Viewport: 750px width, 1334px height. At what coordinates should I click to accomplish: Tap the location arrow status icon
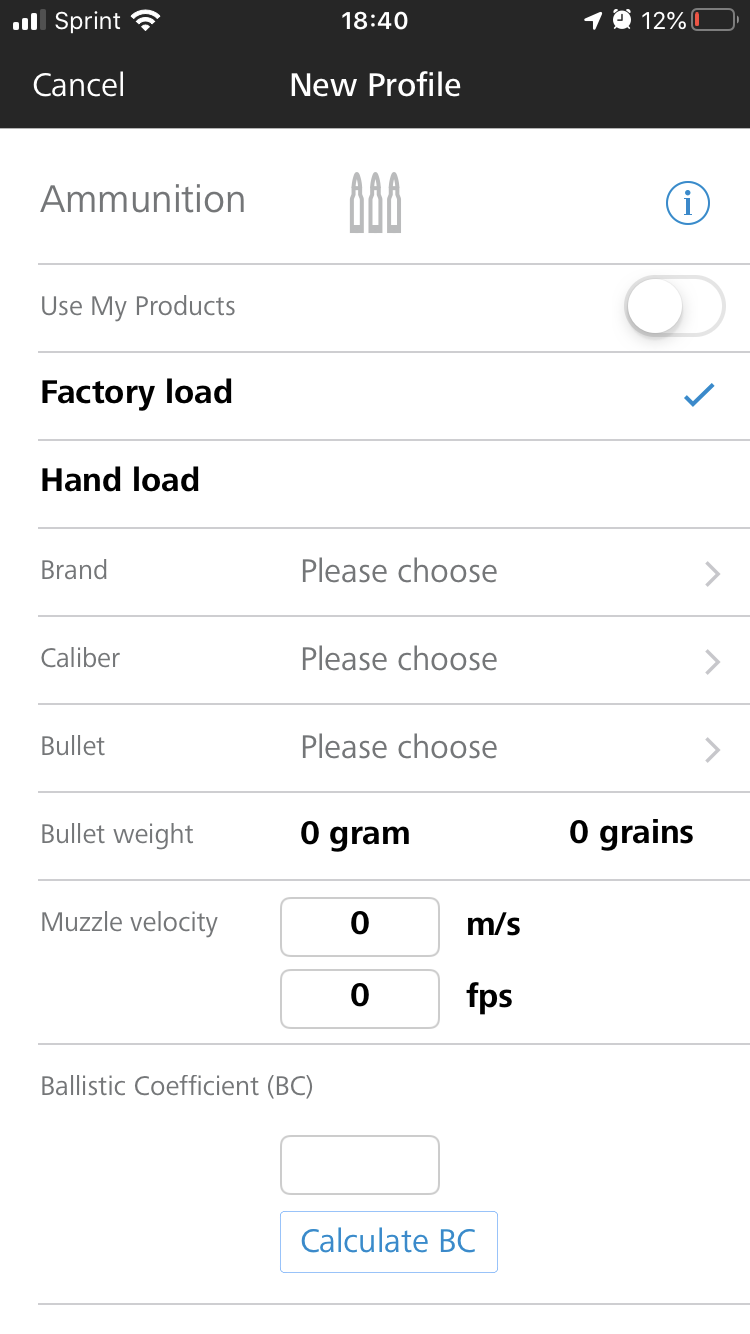(x=594, y=21)
